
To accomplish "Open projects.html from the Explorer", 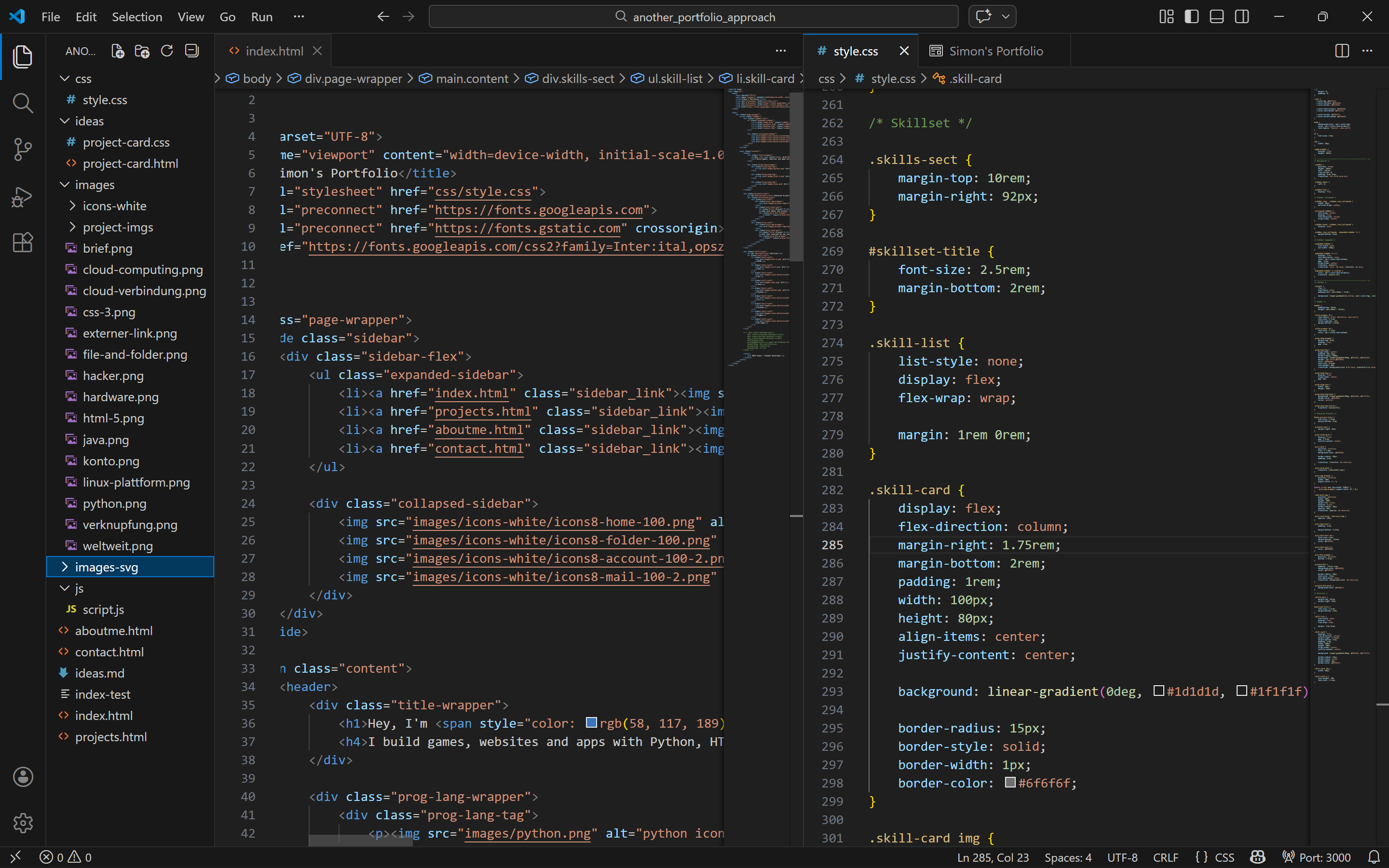I will pos(111,737).
